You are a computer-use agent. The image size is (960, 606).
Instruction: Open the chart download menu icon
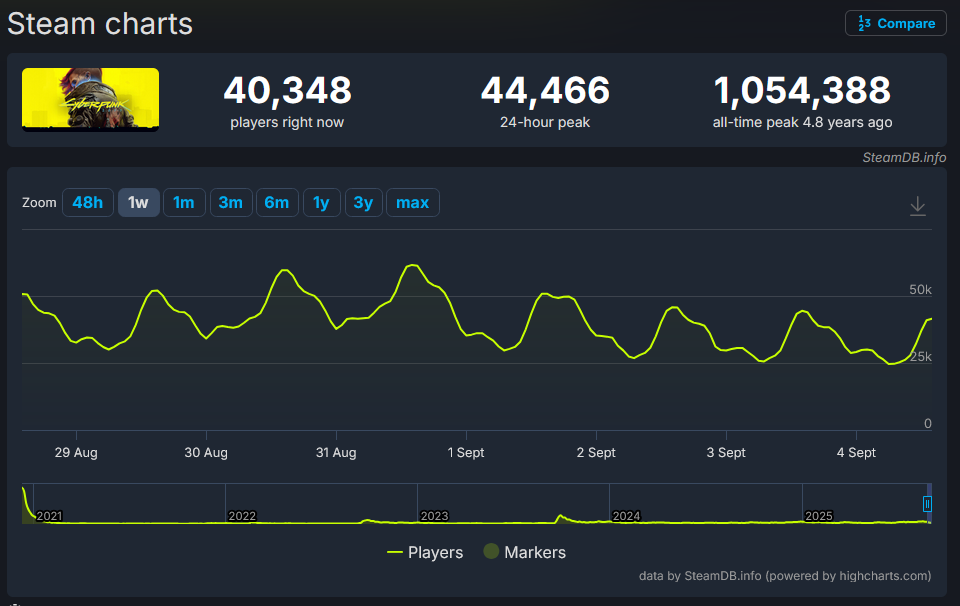[x=917, y=206]
